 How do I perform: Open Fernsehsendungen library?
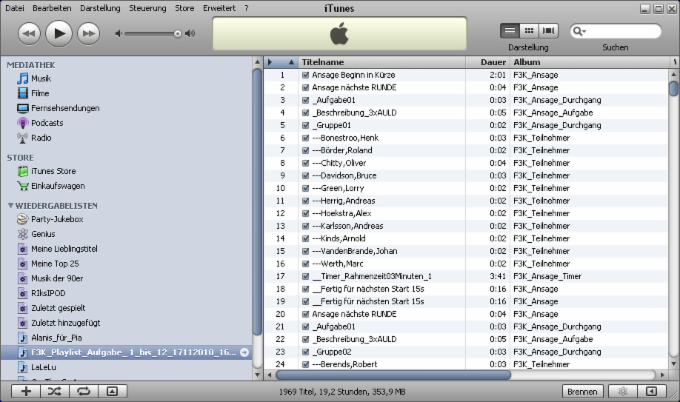pos(65,108)
